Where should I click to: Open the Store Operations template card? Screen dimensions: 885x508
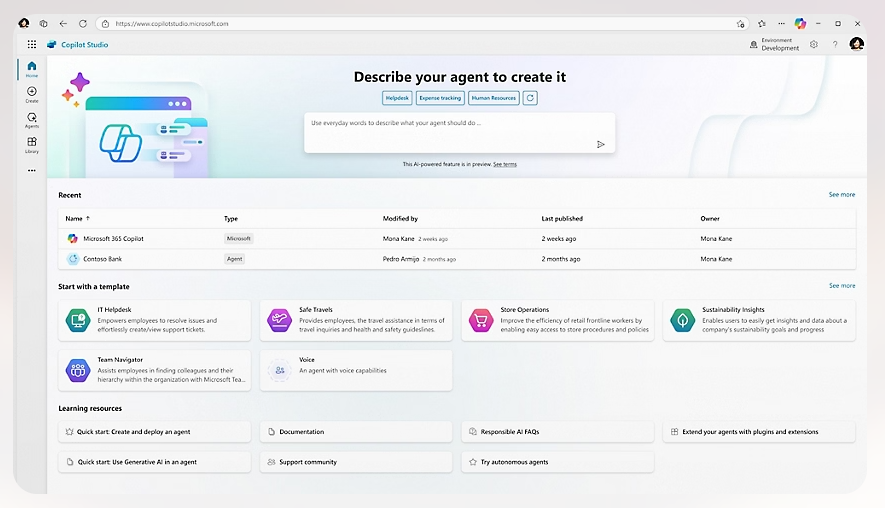tap(558, 320)
